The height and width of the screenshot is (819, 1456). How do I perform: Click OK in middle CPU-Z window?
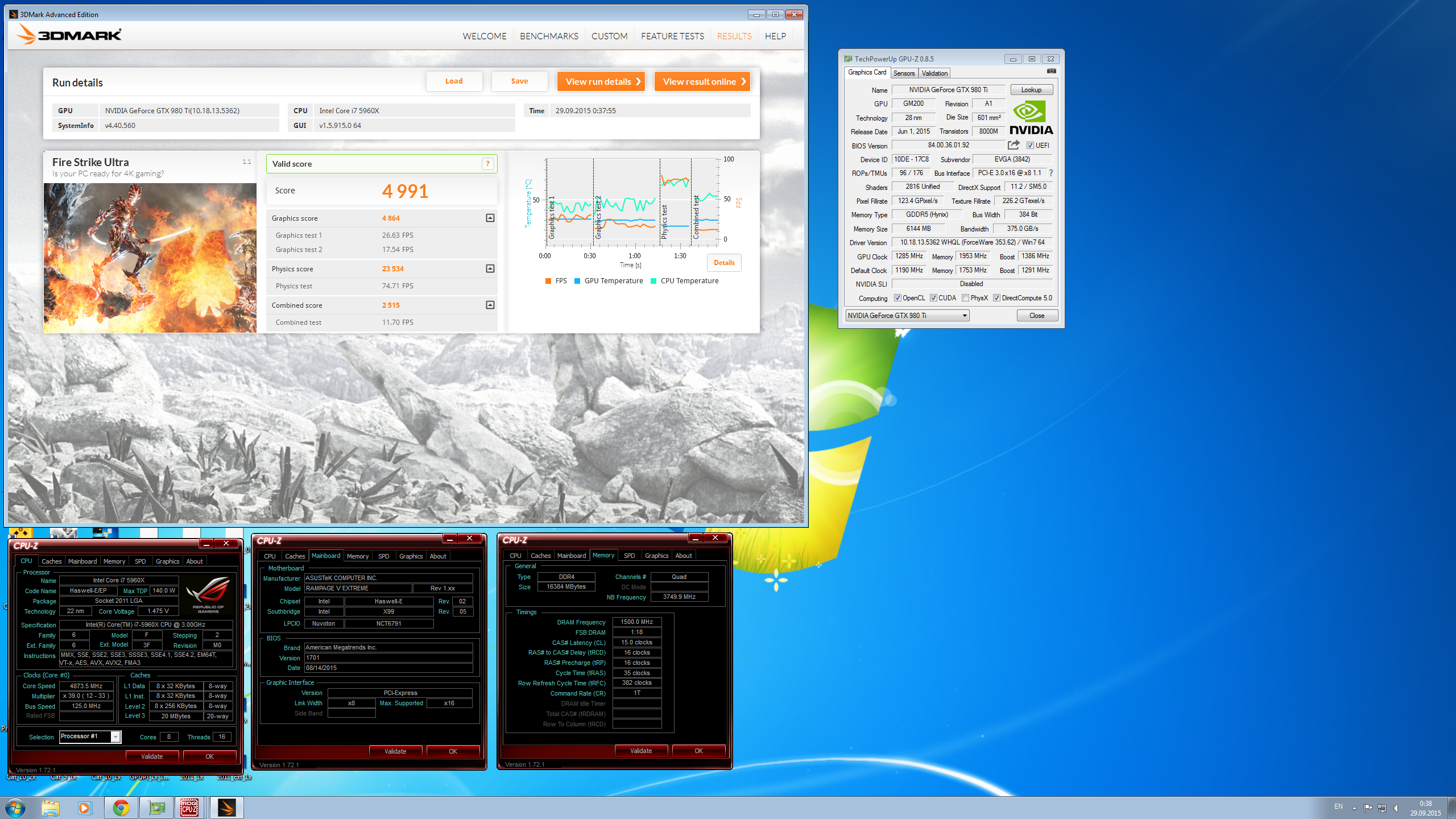tap(453, 751)
